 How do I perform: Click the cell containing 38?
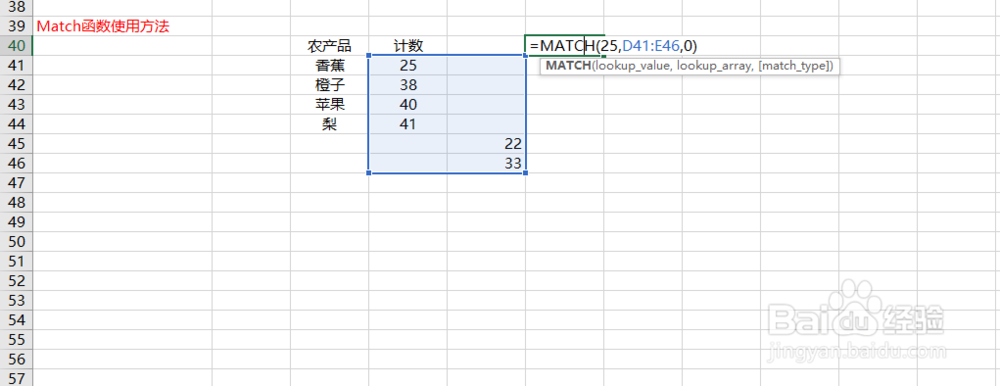click(408, 85)
